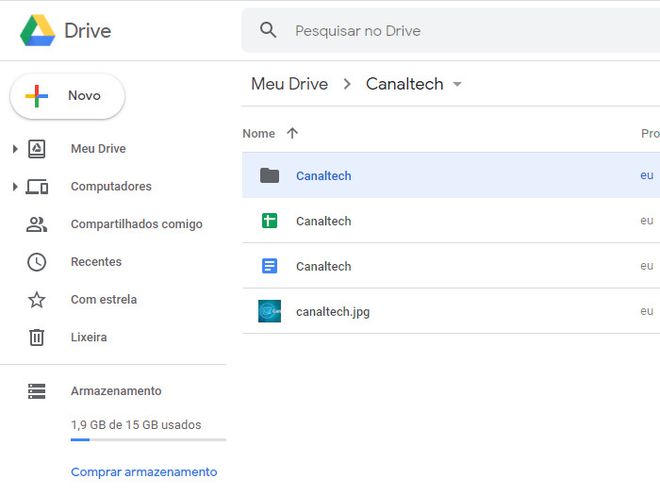Open the Canaltech breadcrumb dropdown arrow
Screen dimensions: 660x495
(457, 84)
